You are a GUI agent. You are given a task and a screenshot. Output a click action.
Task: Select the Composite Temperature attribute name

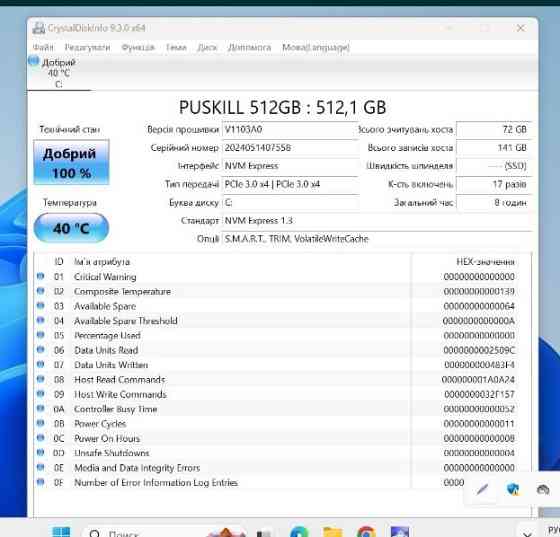coord(122,292)
